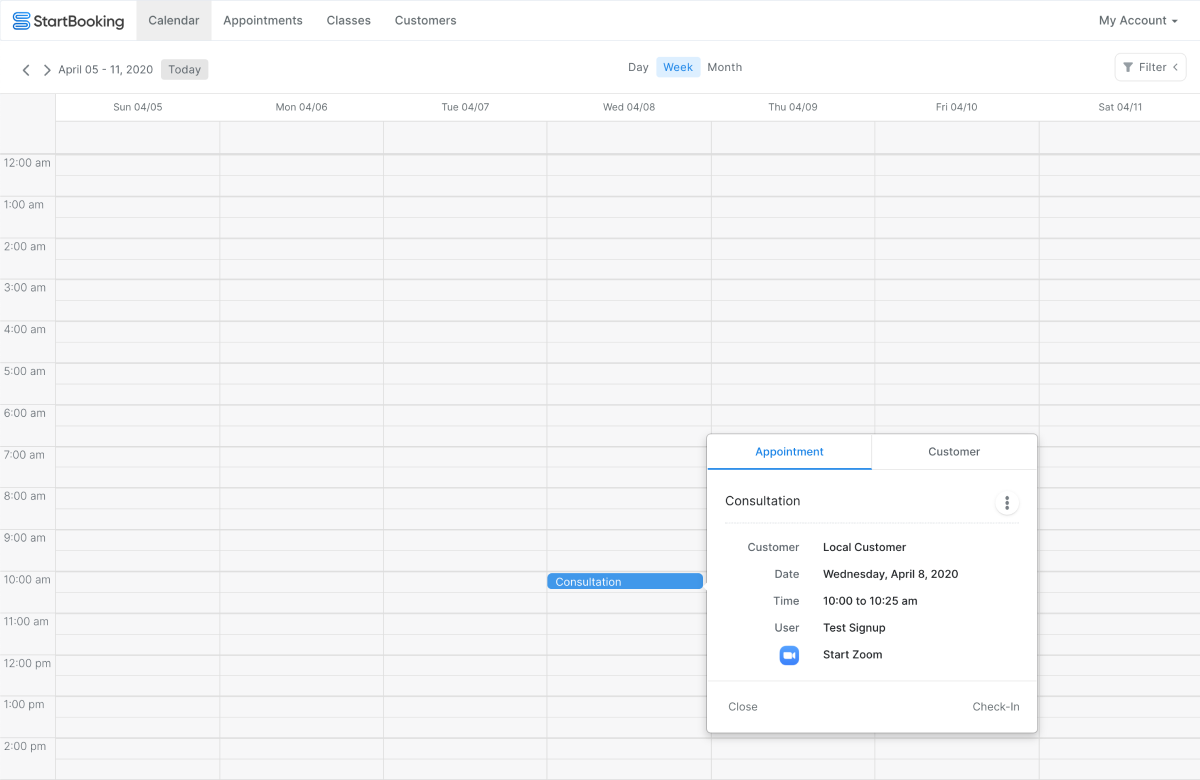Viewport: 1200px width, 780px height.
Task: Click the Mon 04/06 column header
Action: (x=301, y=107)
